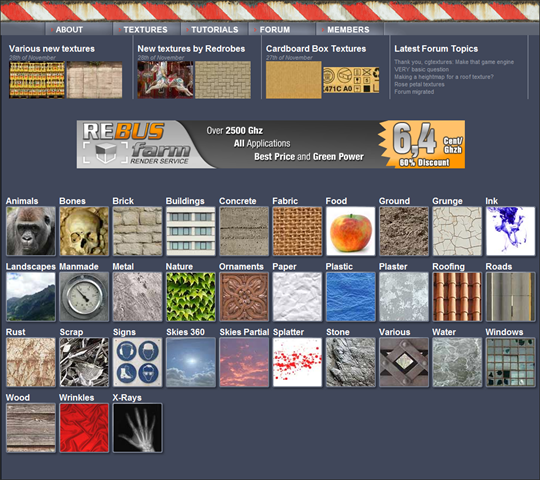Open the ABOUT menu item

click(69, 30)
